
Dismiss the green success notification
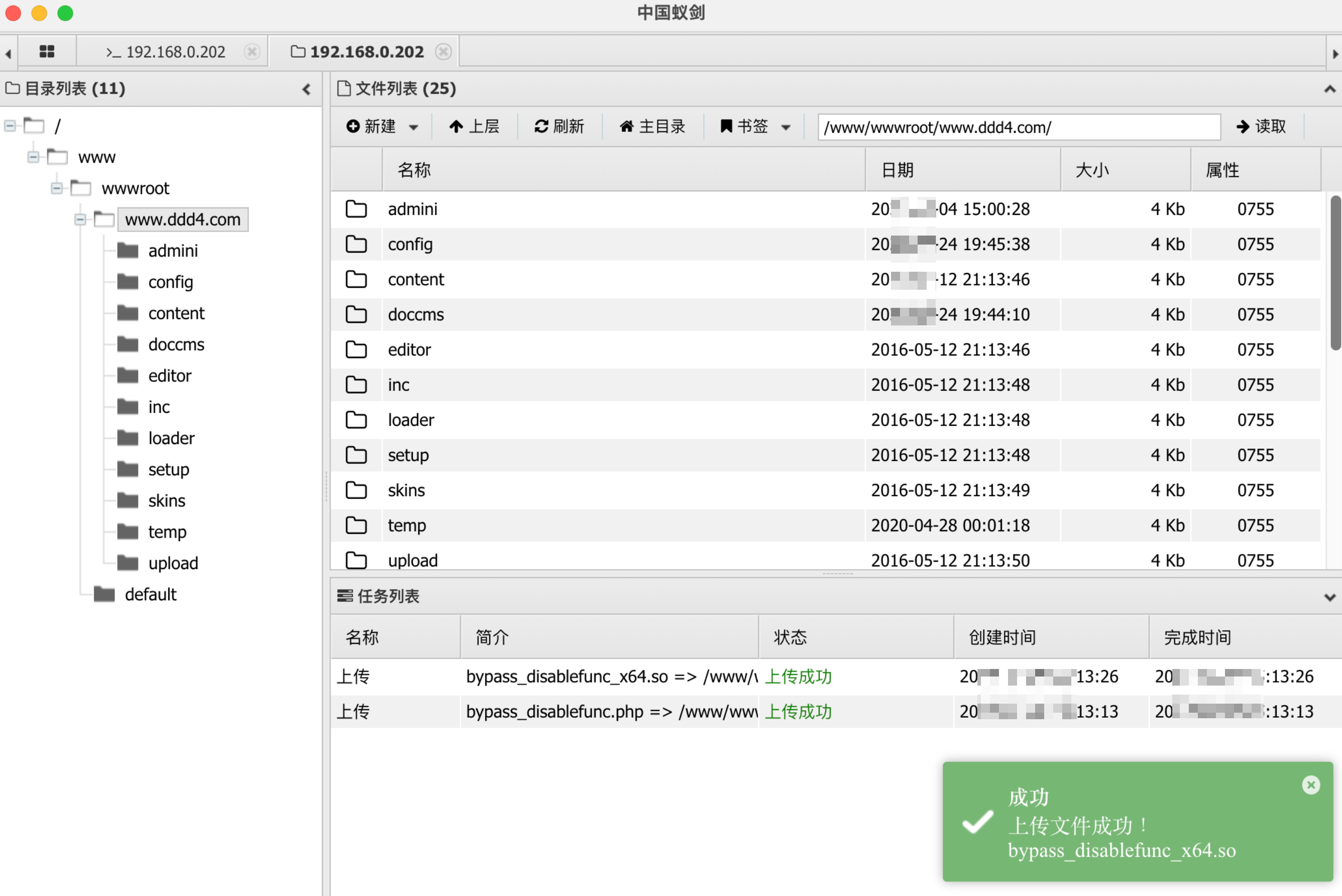point(1310,785)
